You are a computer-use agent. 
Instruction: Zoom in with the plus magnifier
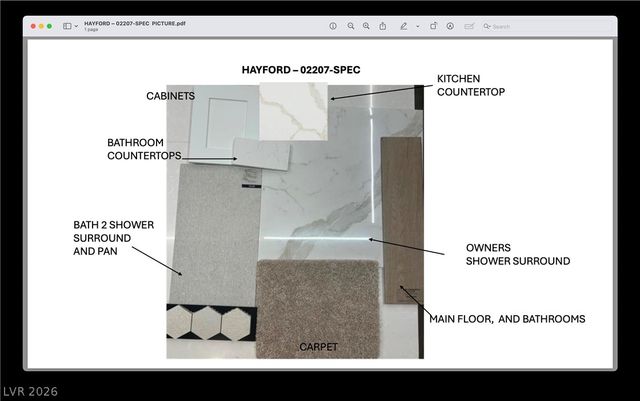366,26
